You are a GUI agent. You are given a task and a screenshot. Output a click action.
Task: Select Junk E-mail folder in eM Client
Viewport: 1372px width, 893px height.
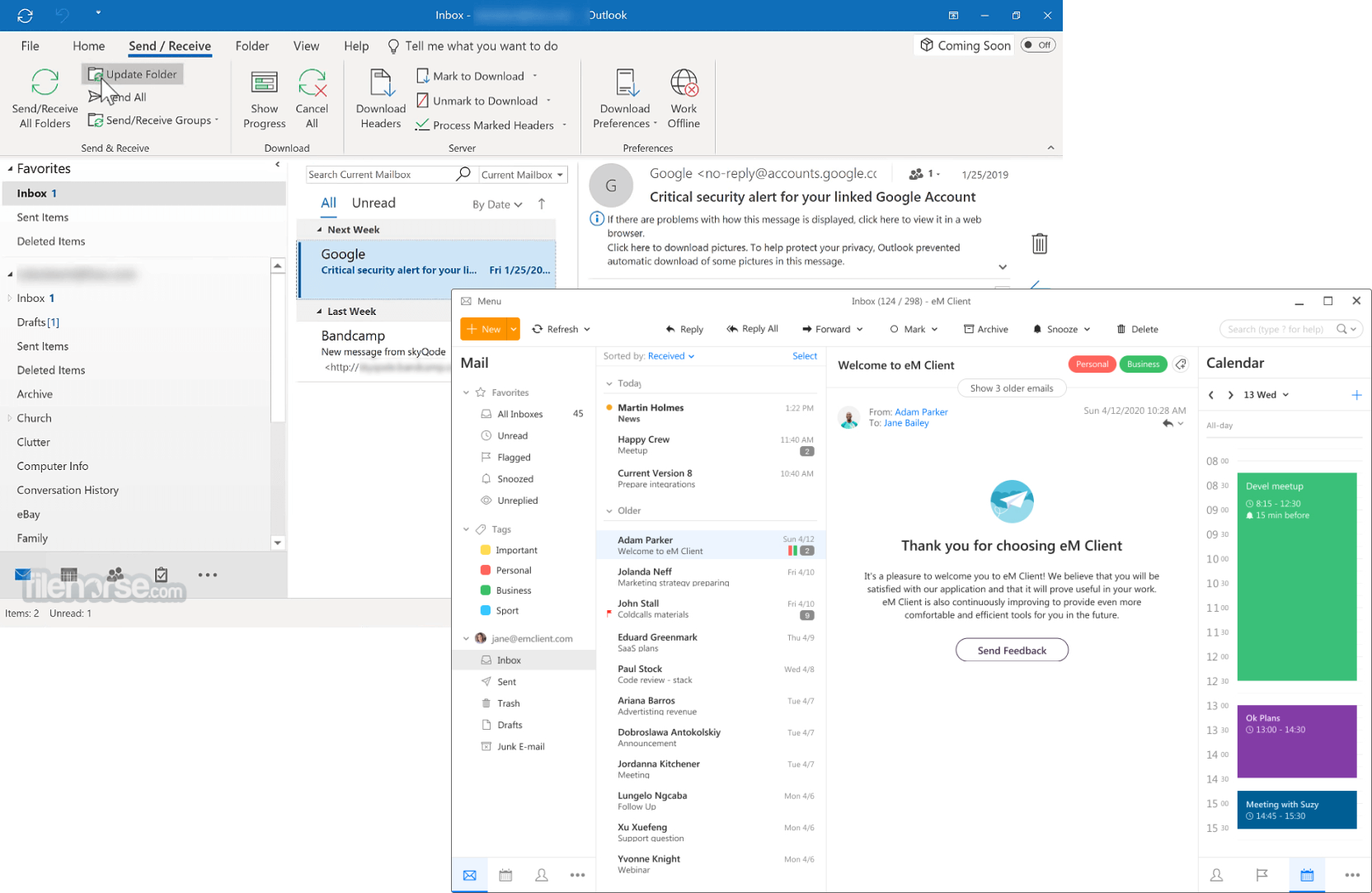pyautogui.click(x=520, y=746)
